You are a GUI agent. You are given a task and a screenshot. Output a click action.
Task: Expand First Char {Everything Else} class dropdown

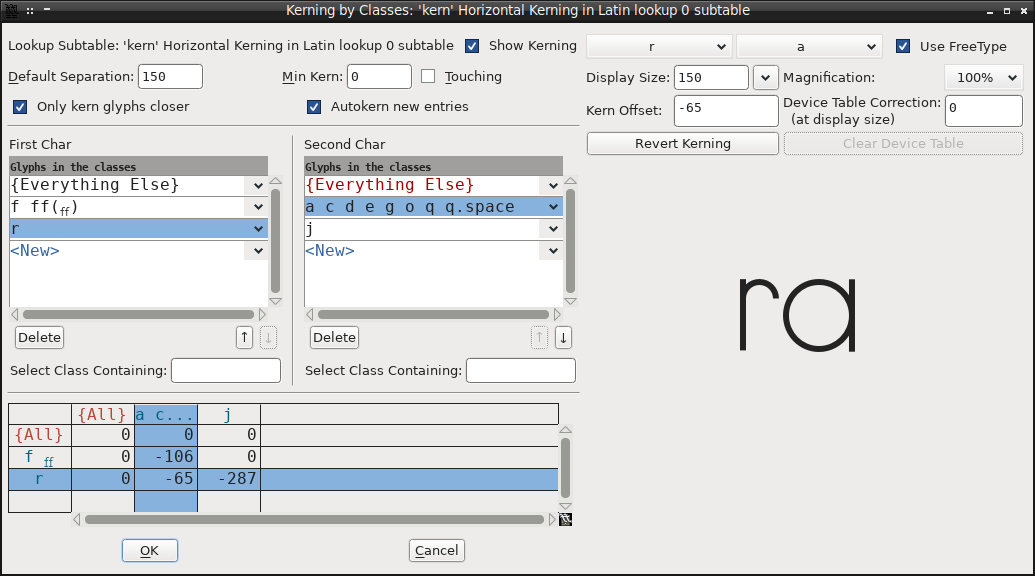pos(258,186)
